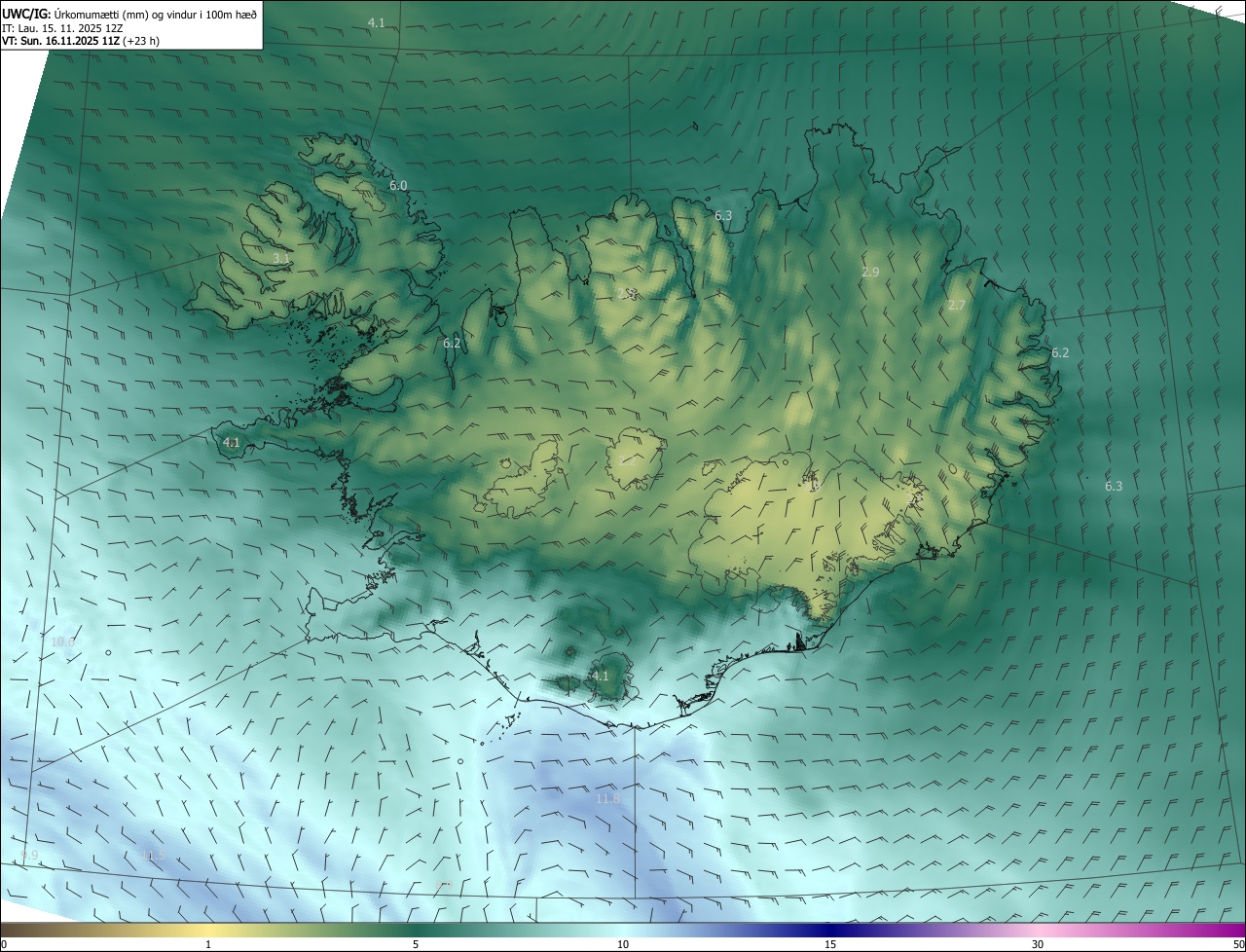Click the '5' tick on the color scale
The width and height of the screenshot is (1246, 952).
click(x=416, y=944)
